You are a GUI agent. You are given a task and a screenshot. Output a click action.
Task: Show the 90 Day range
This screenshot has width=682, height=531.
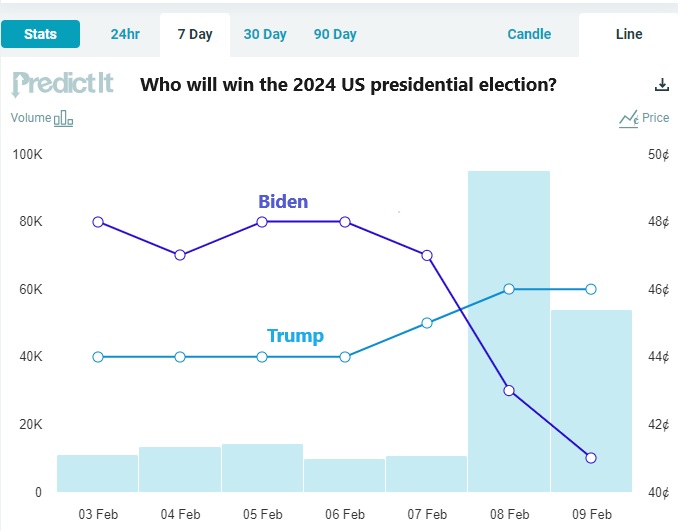(335, 34)
